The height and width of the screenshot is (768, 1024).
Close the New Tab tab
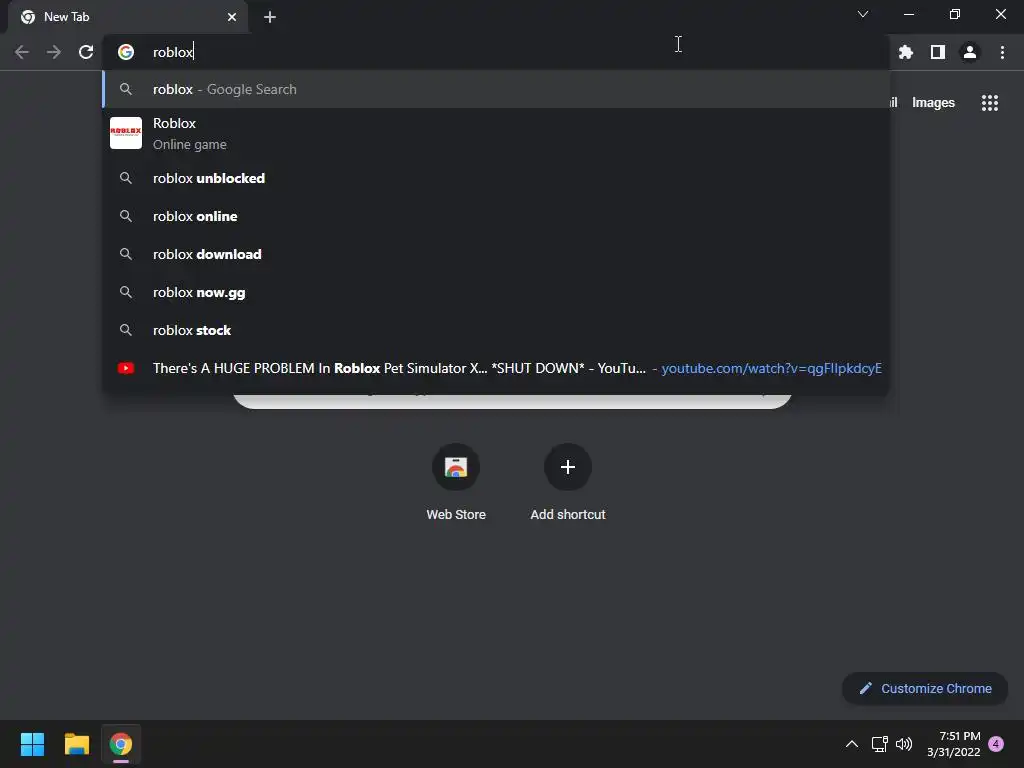tap(232, 17)
